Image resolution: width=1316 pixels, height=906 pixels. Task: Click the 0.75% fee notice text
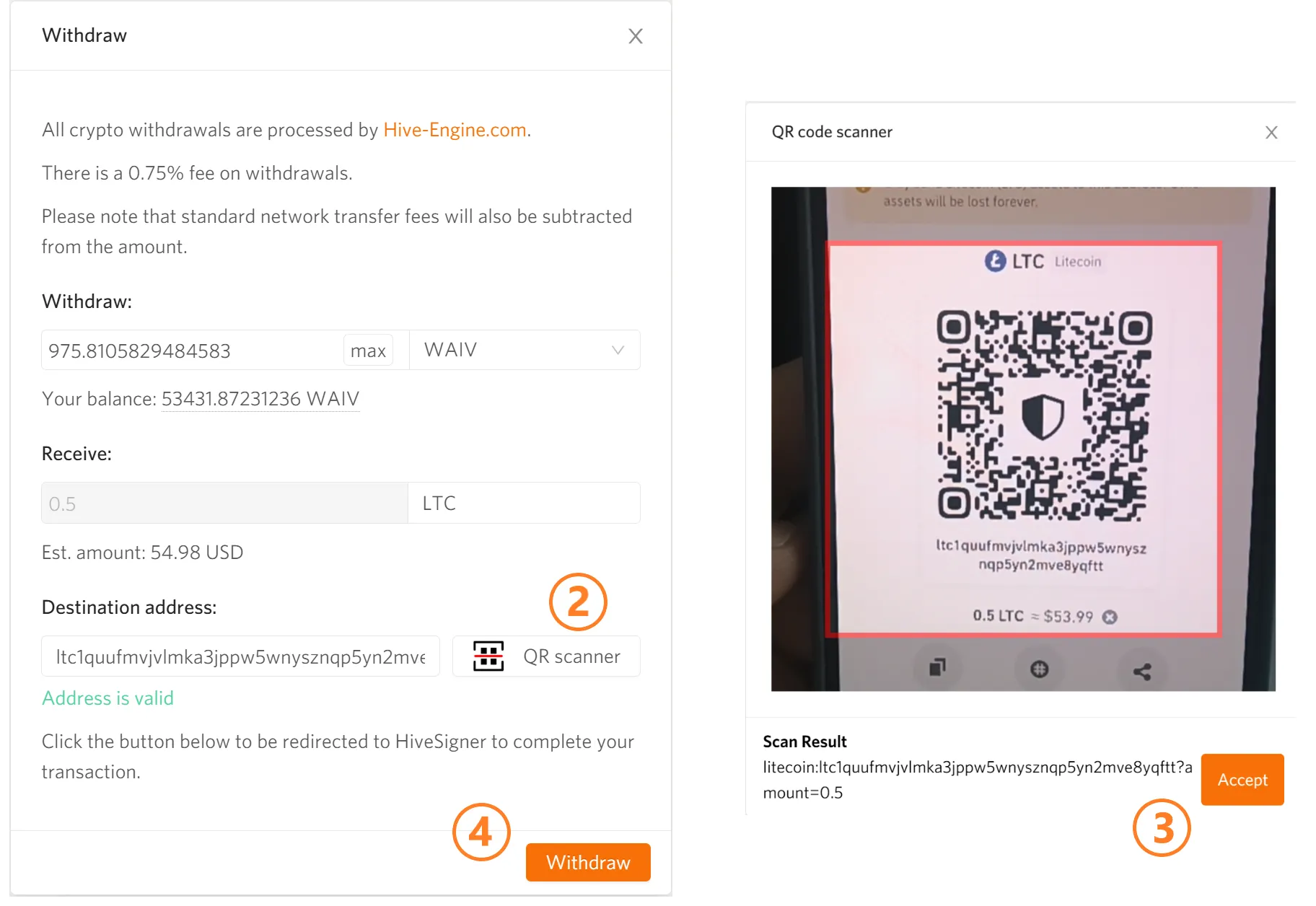(x=197, y=173)
